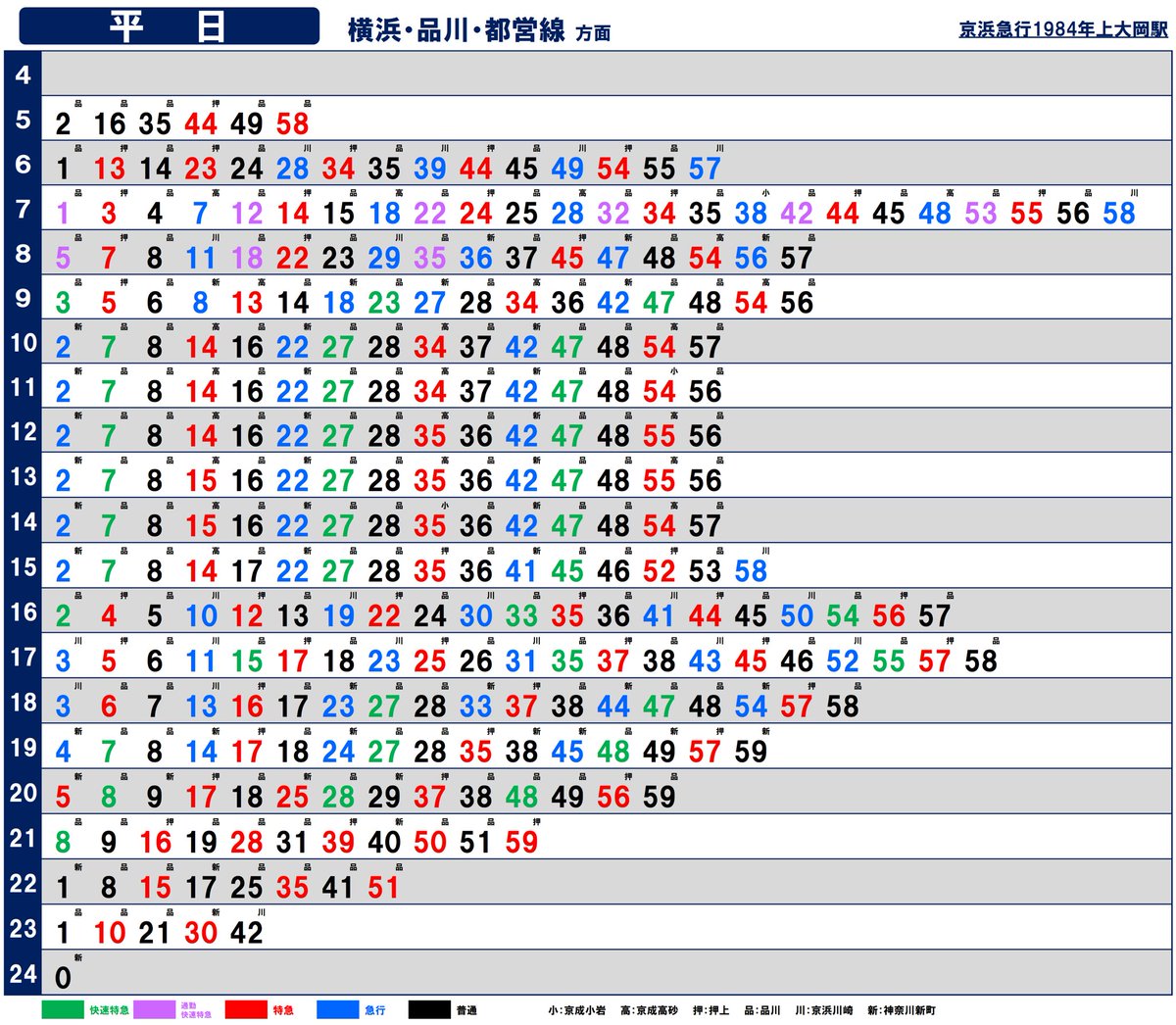Select the red 特急 legend swatch
Image resolution: width=1176 pixels, height=1025 pixels.
(x=246, y=1009)
